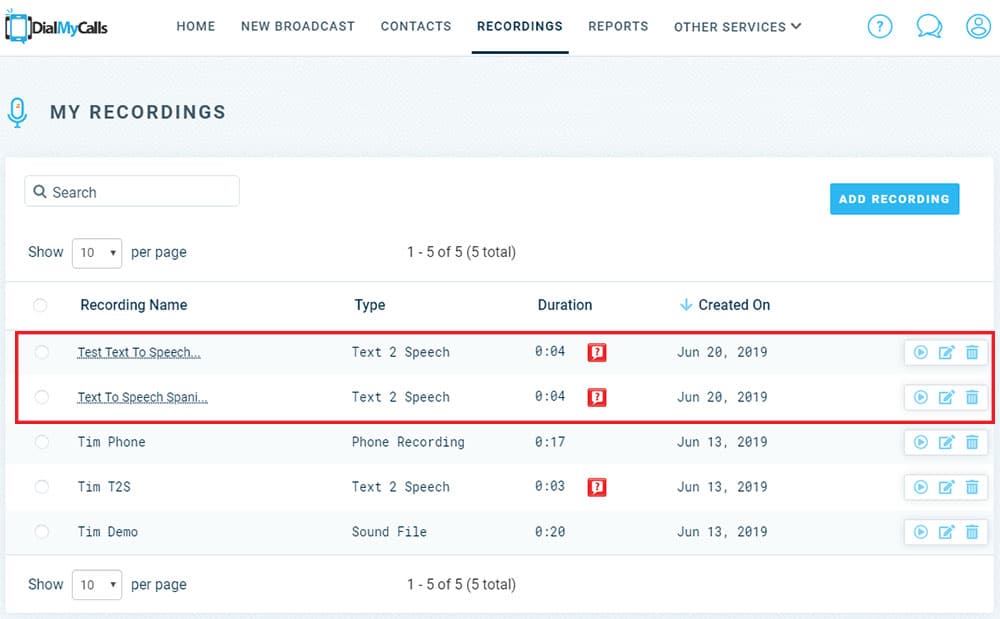1000x619 pixels.
Task: Open the help question mark icon
Action: (880, 26)
